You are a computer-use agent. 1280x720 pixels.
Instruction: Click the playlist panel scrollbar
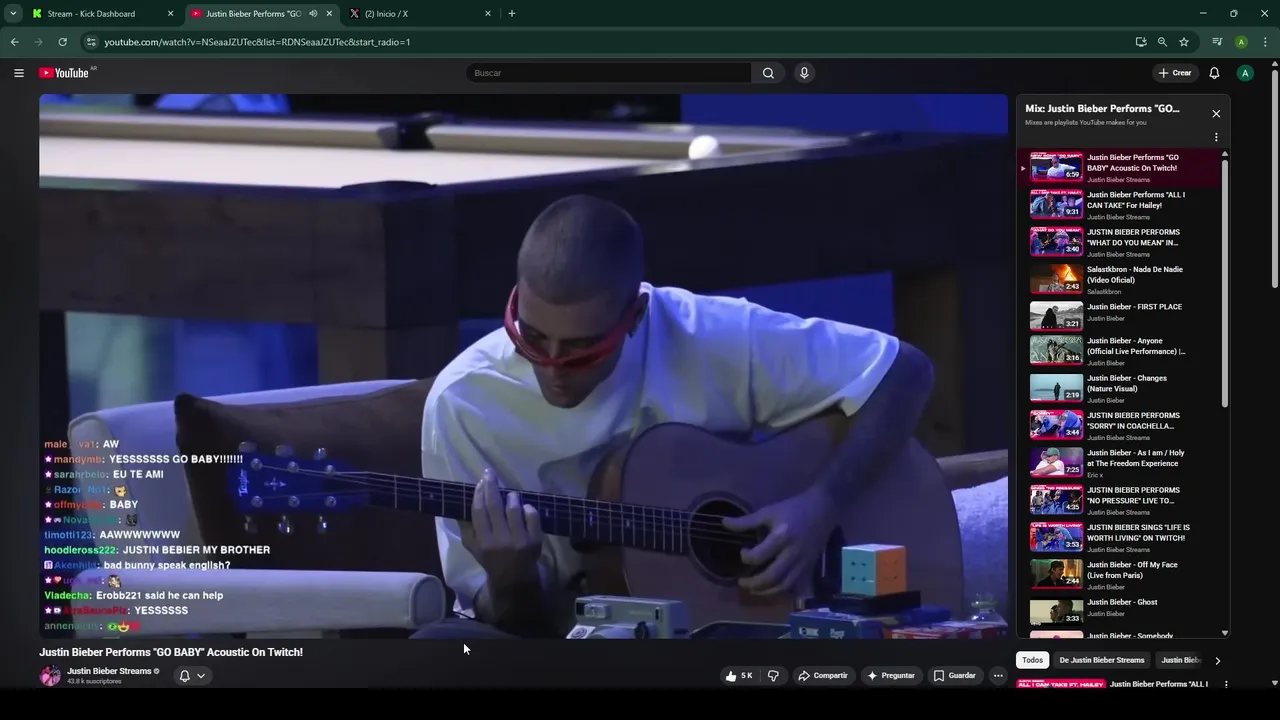(1225, 282)
